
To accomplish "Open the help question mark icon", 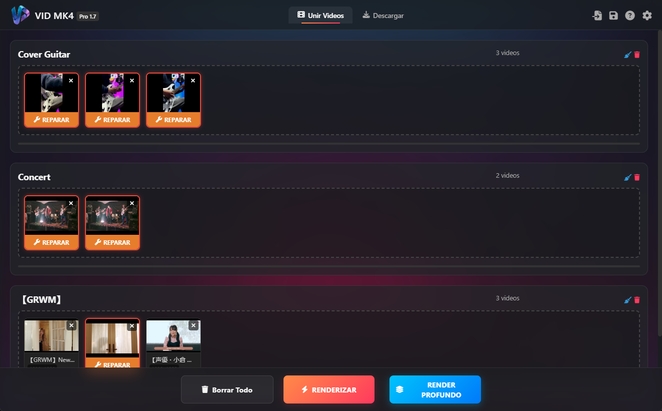I will pyautogui.click(x=630, y=16).
